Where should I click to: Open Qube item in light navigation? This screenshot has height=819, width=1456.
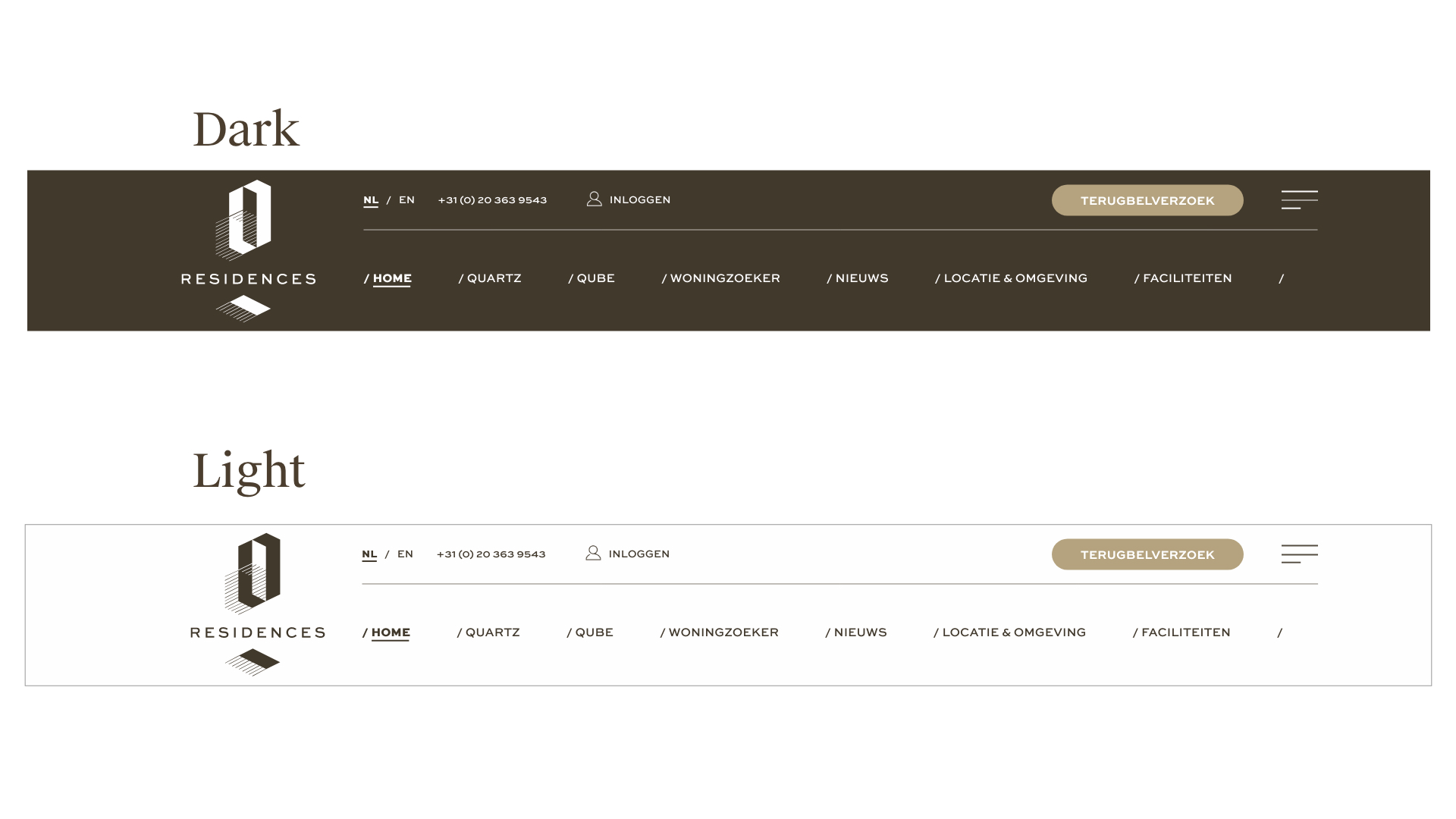[593, 632]
